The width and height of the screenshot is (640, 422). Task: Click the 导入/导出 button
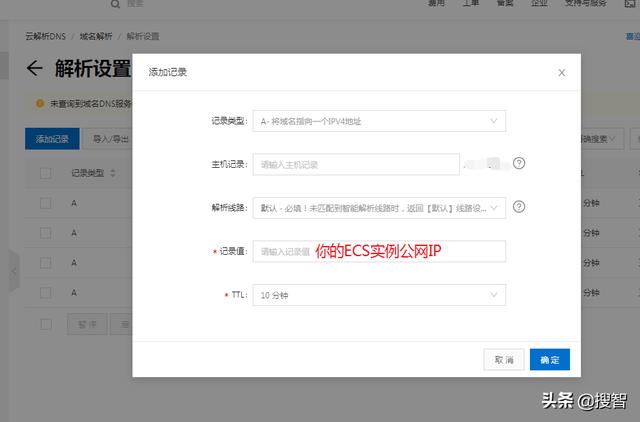[107, 139]
